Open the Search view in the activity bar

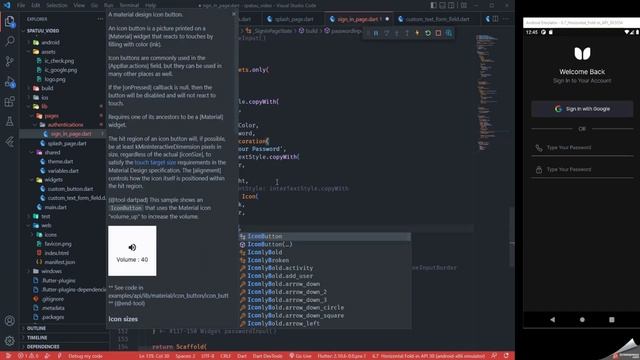coord(10,41)
